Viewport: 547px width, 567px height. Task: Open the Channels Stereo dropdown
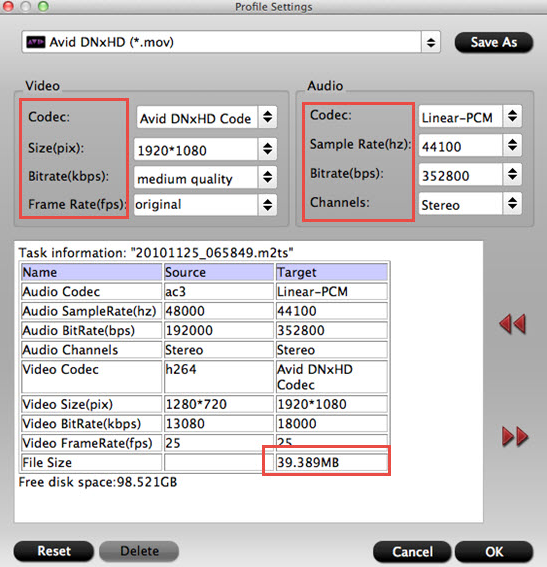pyautogui.click(x=512, y=203)
